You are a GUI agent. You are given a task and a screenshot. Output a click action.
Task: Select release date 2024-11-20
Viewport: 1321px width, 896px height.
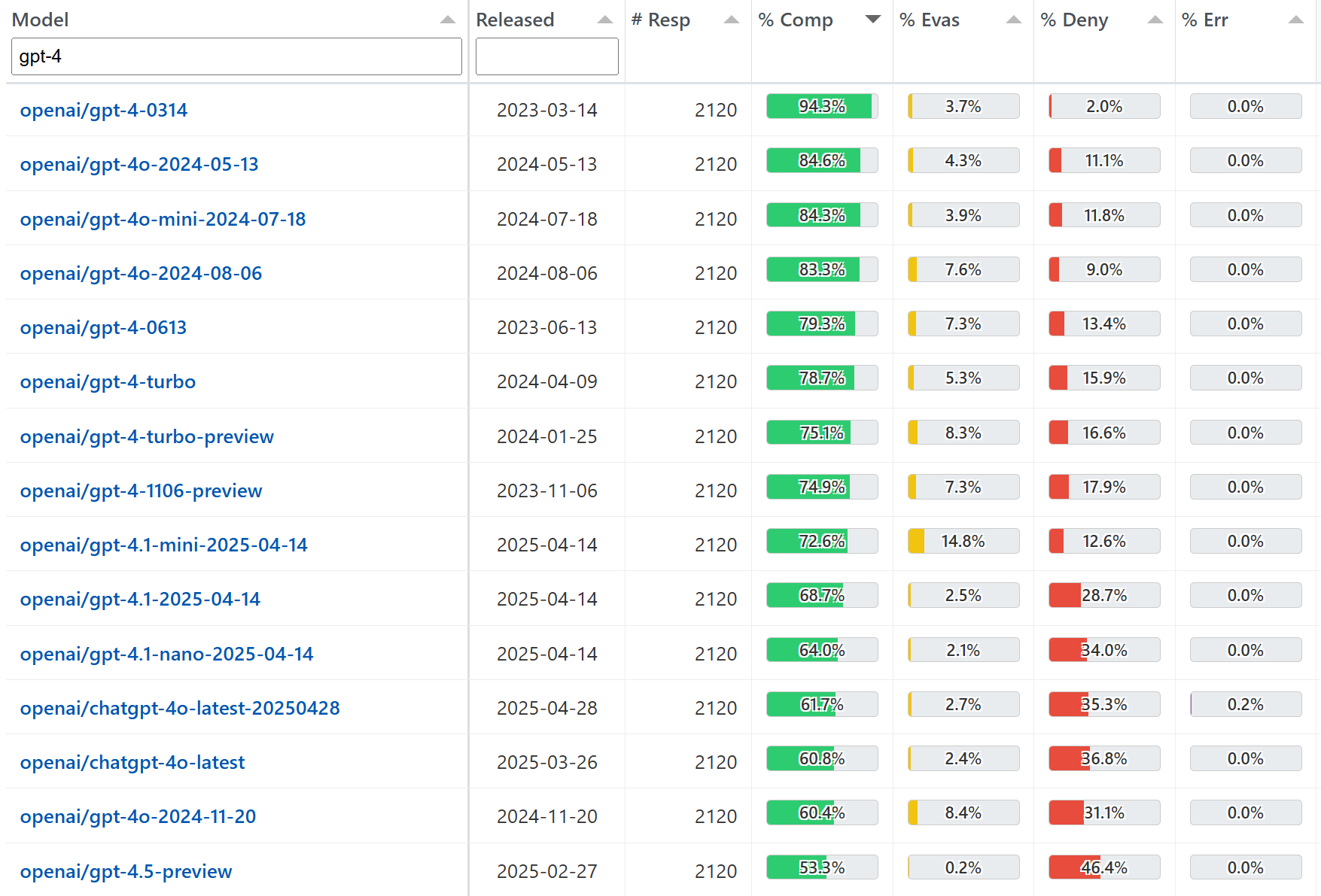pos(547,816)
